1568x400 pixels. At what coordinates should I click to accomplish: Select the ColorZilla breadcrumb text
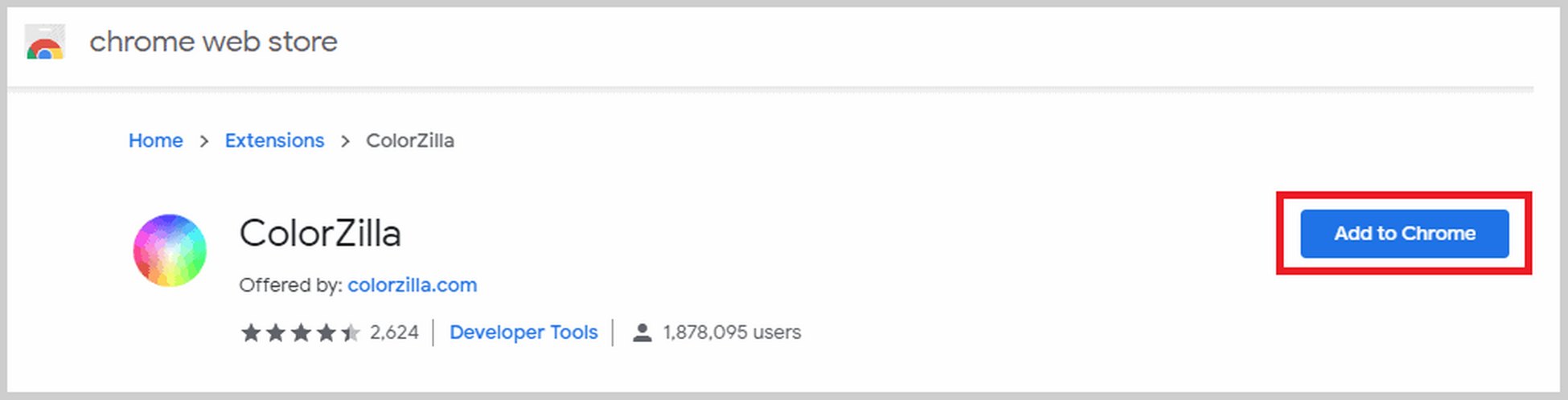pos(410,141)
